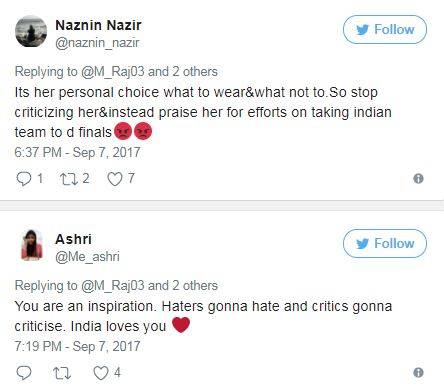Open info icon on Naznin's tweet
Viewport: 444px width, 388px height.
(x=418, y=179)
